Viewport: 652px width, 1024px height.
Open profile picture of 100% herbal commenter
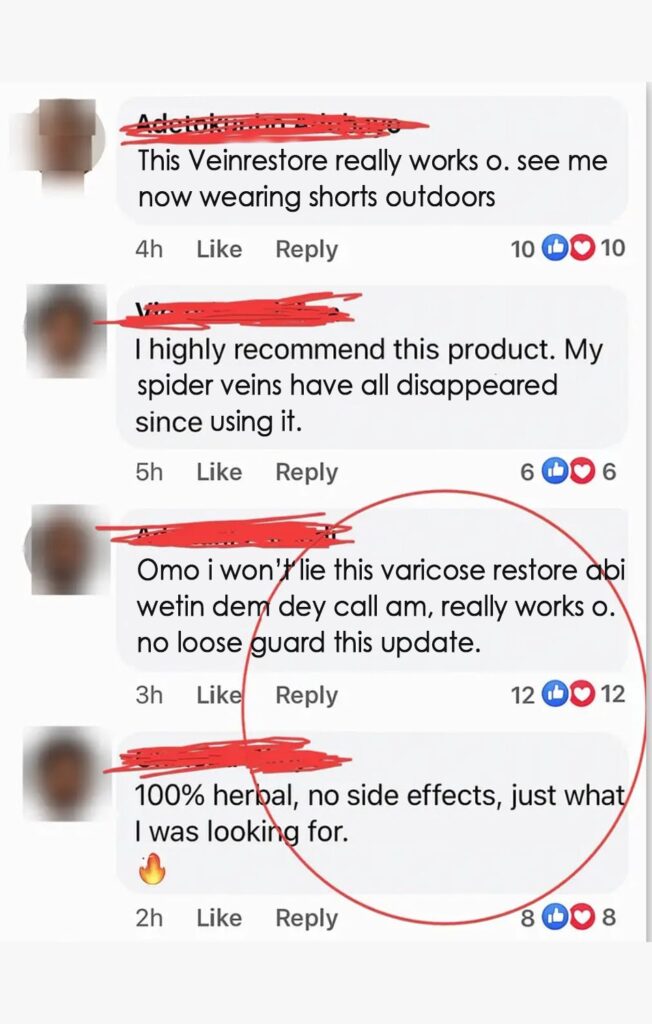tap(65, 775)
